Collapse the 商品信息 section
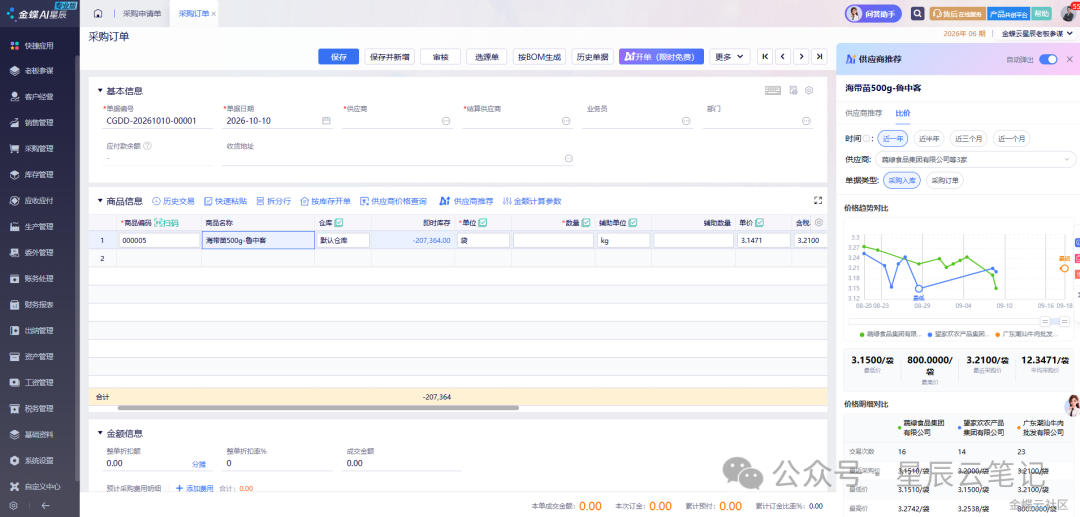The image size is (1080, 517). click(100, 201)
